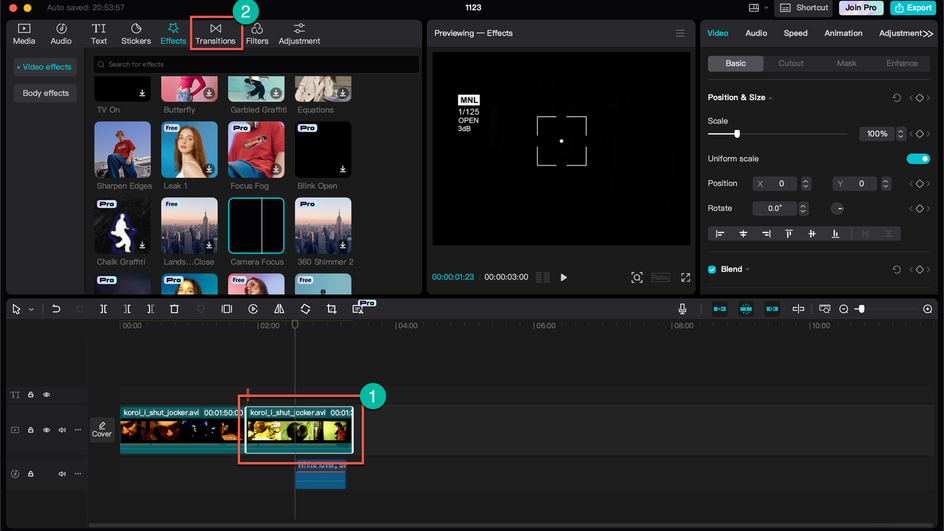The height and width of the screenshot is (531, 944).
Task: Open the Filters tab
Action: (x=257, y=34)
